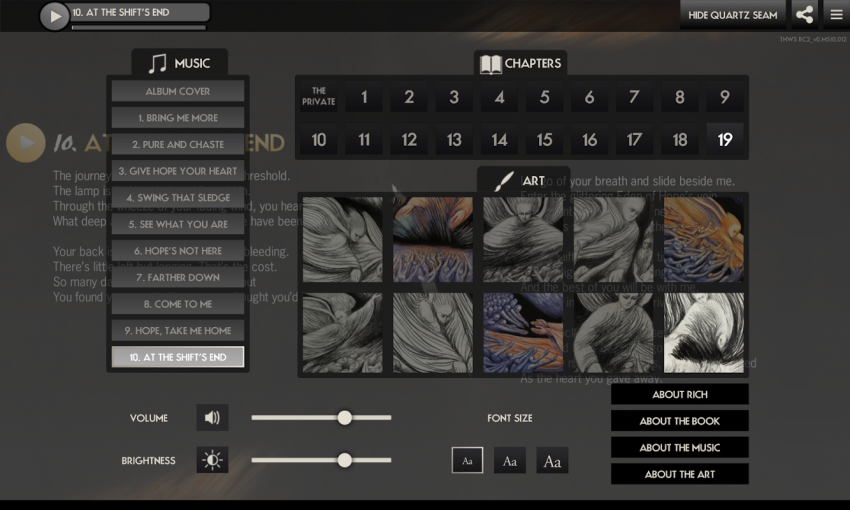
Task: Select track 9. Hope, Take Me Home
Action: tap(178, 330)
